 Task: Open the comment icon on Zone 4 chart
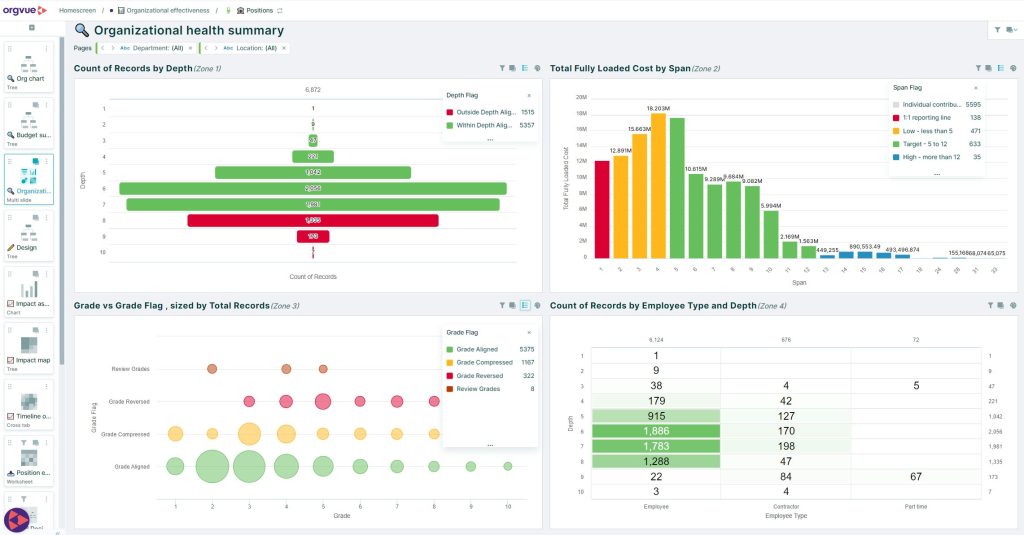point(1001,305)
